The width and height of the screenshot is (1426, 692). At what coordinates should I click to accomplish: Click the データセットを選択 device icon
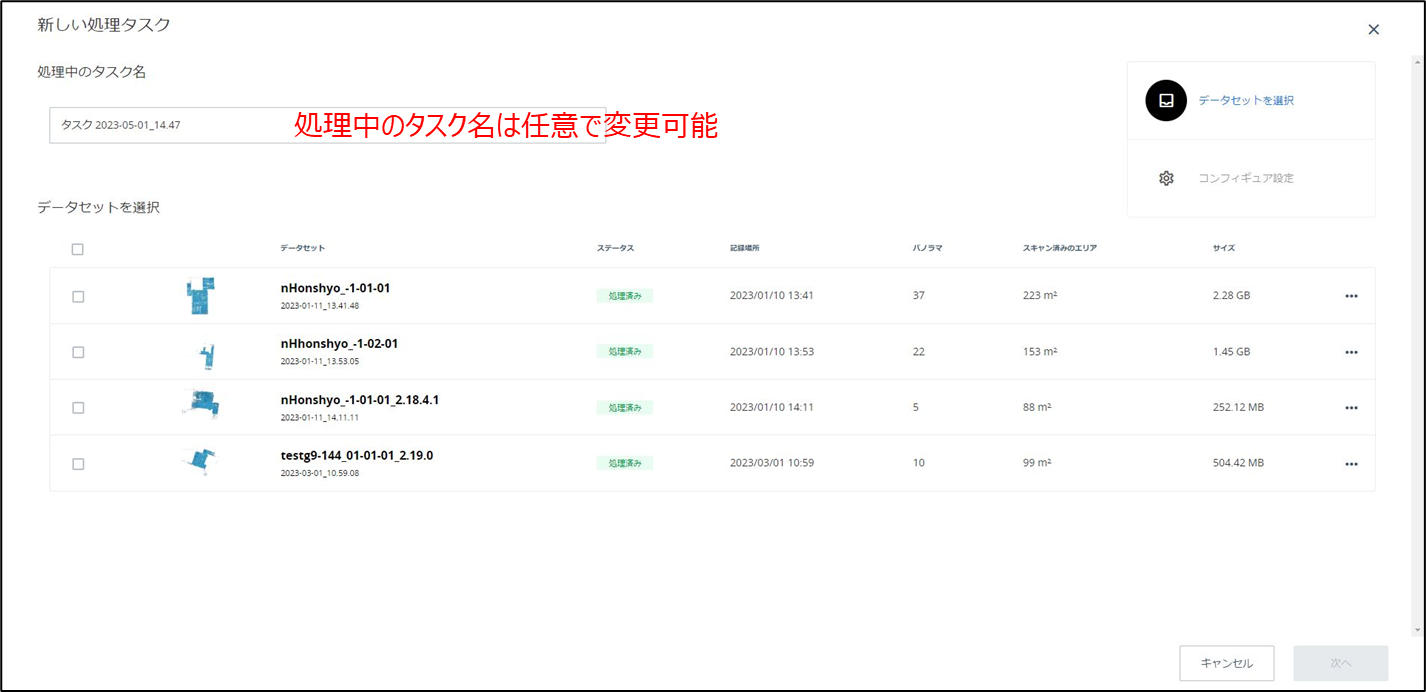click(1164, 100)
